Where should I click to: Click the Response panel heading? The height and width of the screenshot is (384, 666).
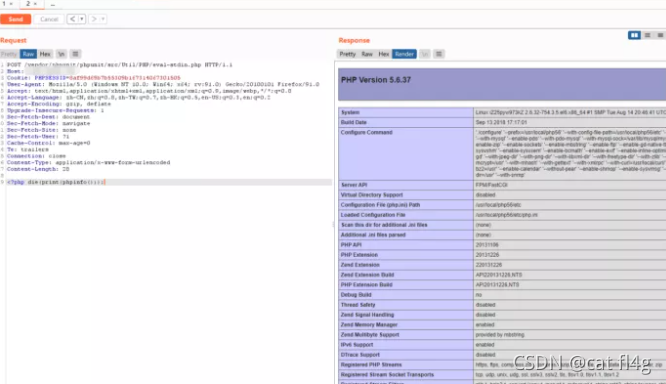point(354,40)
